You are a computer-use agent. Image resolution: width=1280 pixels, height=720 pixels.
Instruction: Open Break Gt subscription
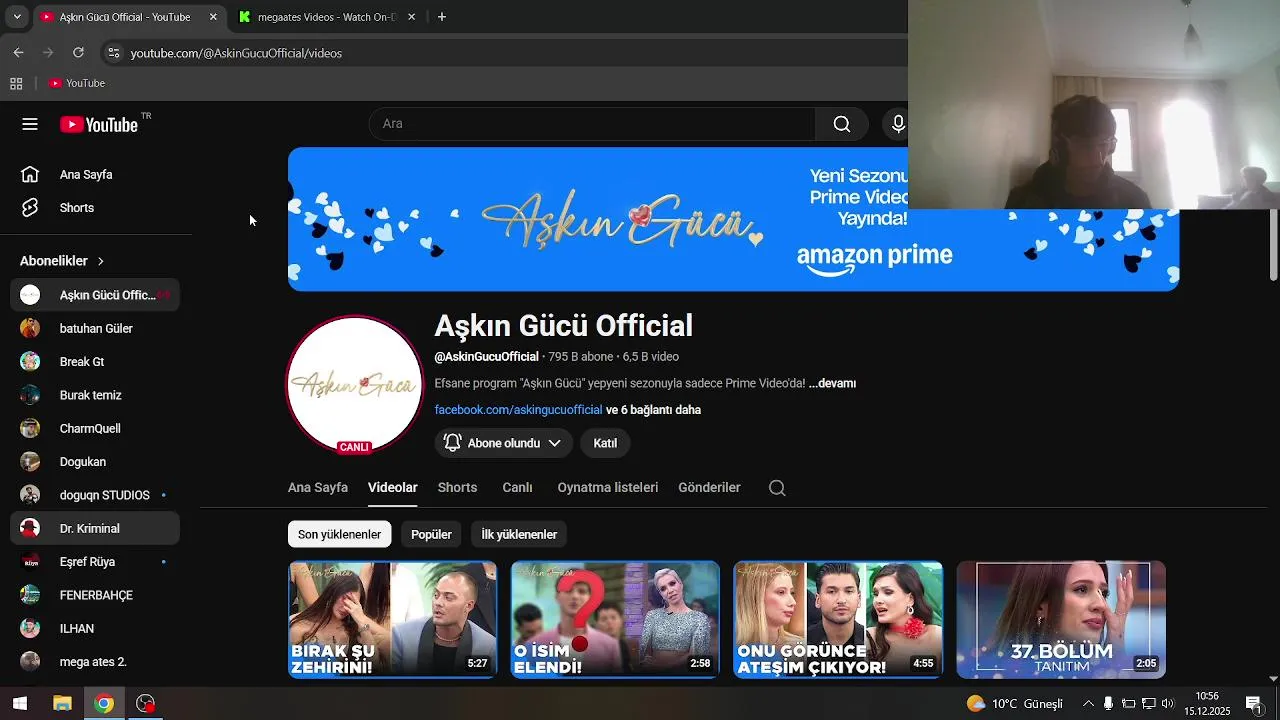pos(96,362)
